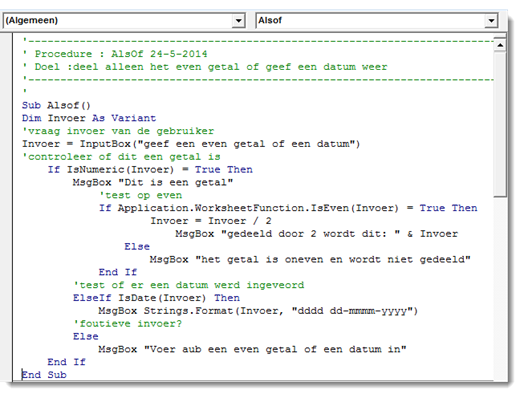Click the MsgBox "Voer aub een even getal" line
Image resolution: width=520 pixels, height=394 pixels.
[x=252, y=349]
